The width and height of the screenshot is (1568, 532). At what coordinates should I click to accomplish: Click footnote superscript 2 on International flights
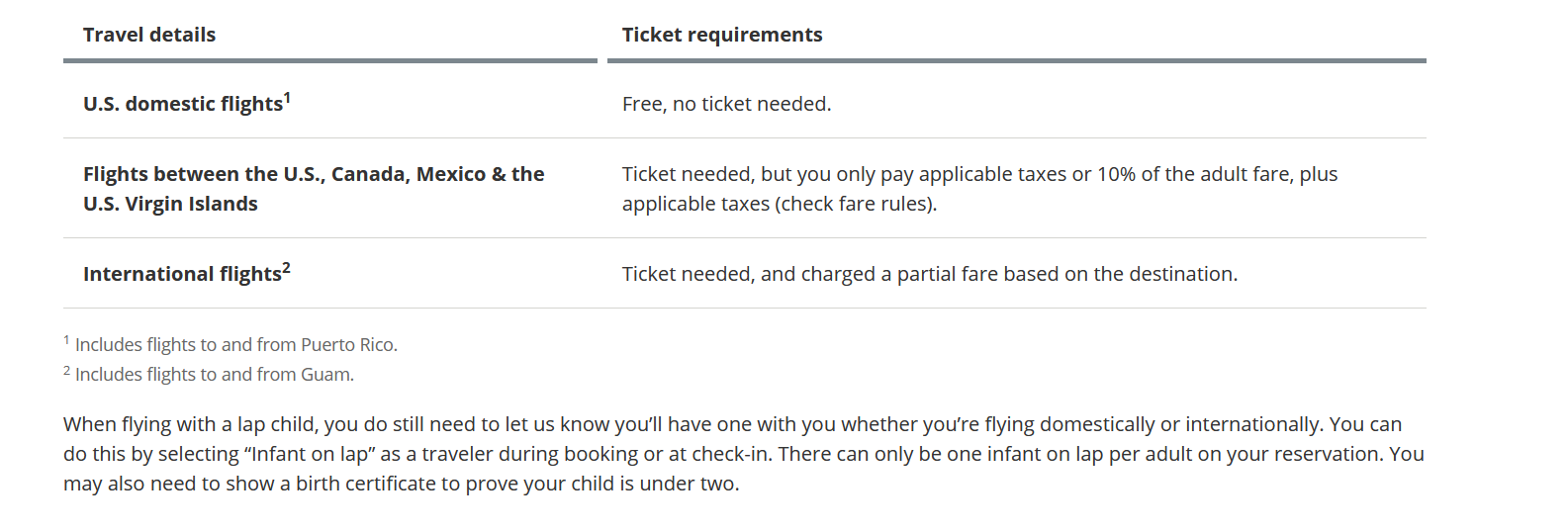pos(286,267)
